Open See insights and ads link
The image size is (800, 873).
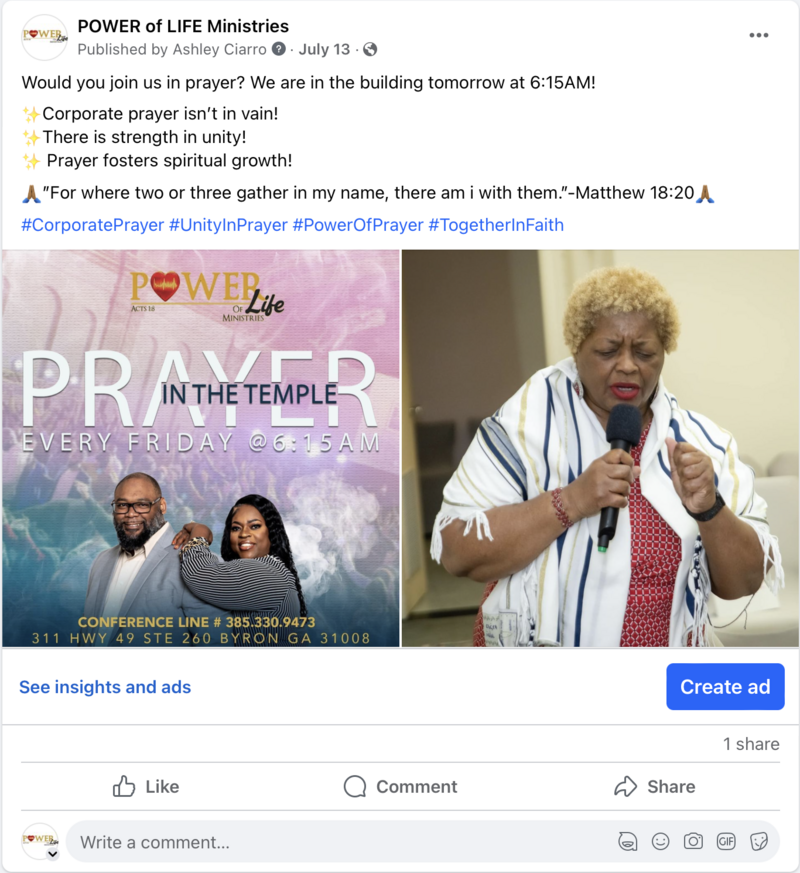point(105,687)
